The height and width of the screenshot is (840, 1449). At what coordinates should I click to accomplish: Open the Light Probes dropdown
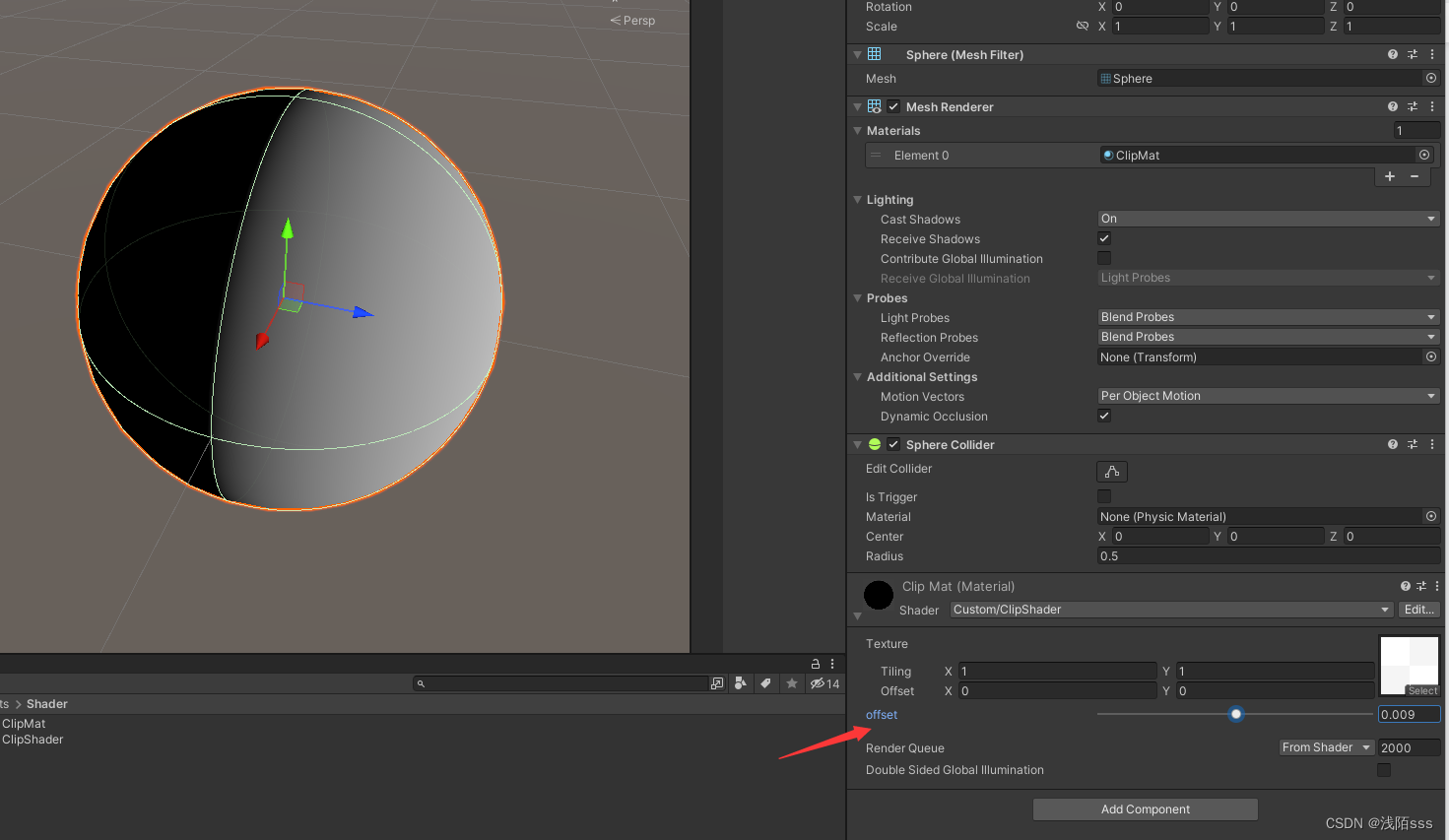click(1267, 316)
